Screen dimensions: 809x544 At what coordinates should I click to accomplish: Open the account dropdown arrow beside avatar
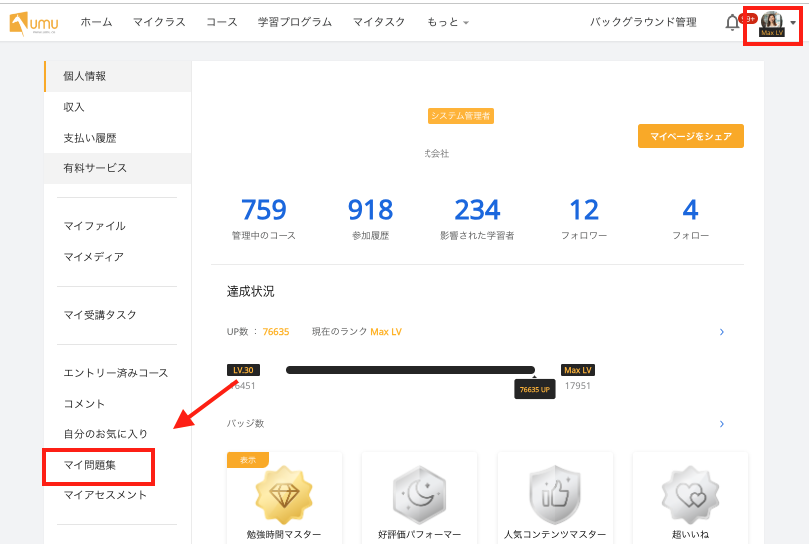[793, 22]
